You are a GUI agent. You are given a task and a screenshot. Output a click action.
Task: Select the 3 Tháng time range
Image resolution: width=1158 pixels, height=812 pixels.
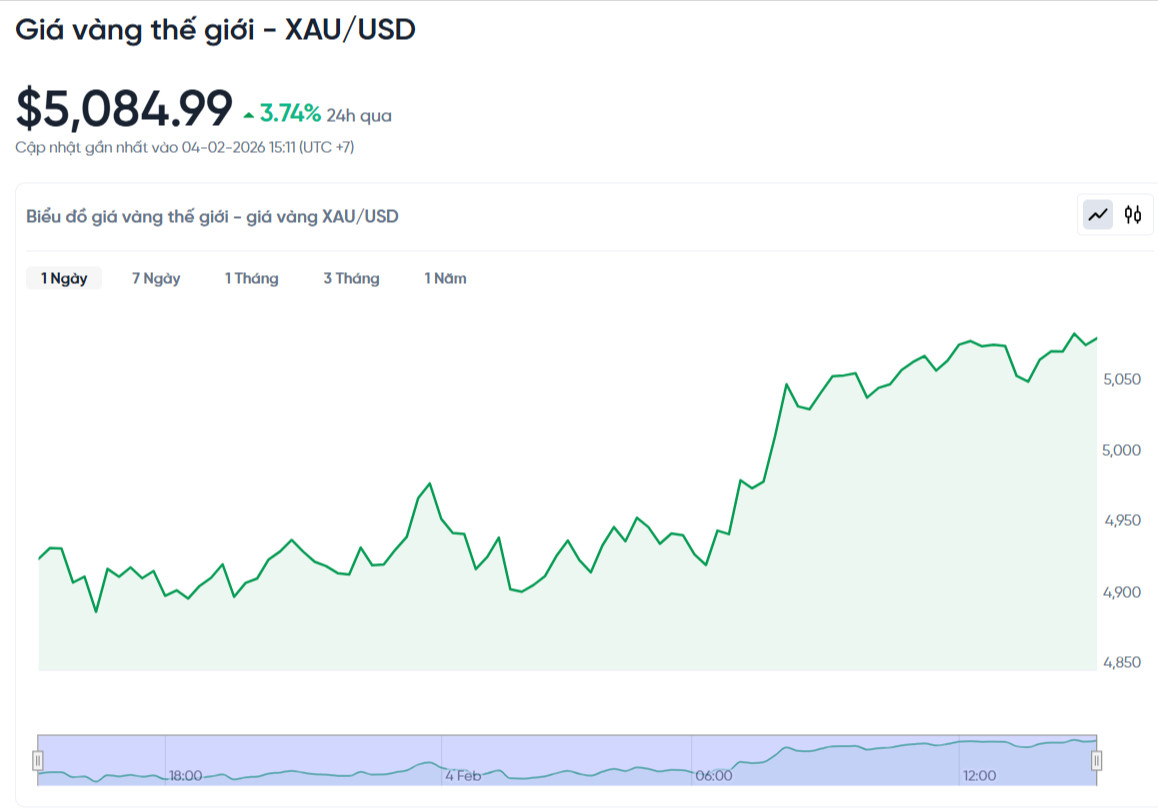(x=351, y=278)
